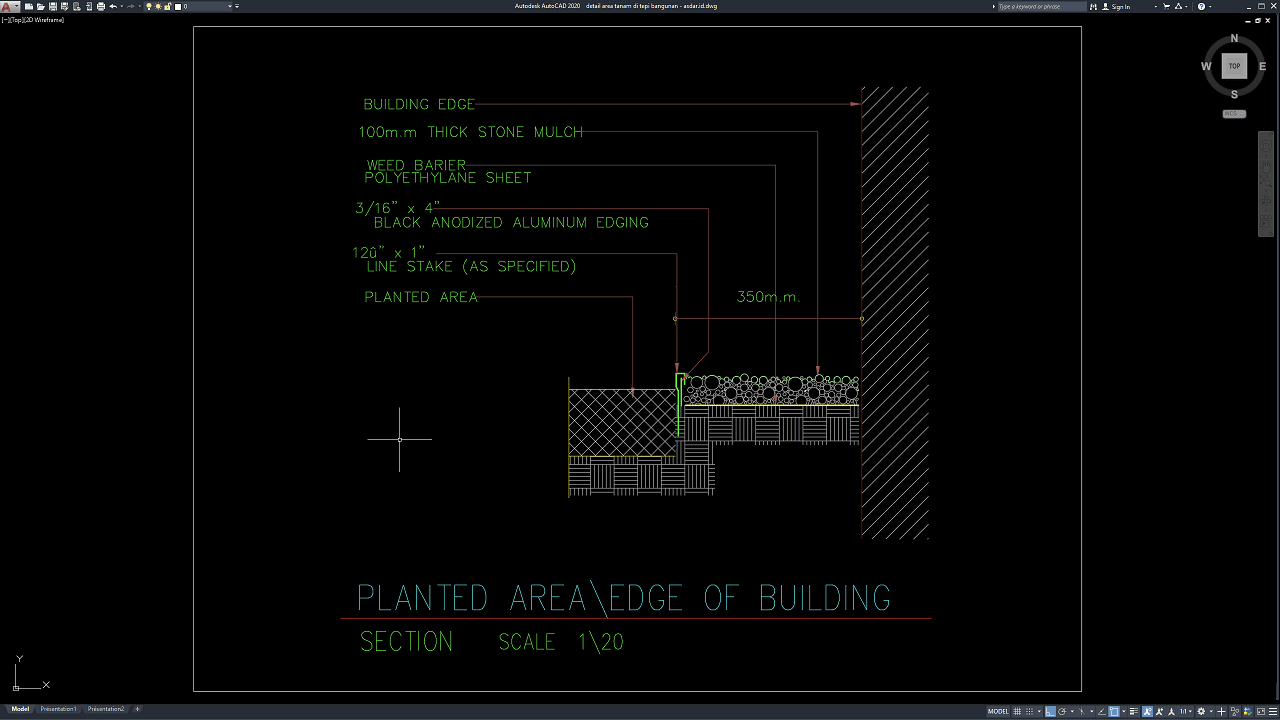Click the layer 0 white color swatch
The height and width of the screenshot is (720, 1280).
click(178, 6)
